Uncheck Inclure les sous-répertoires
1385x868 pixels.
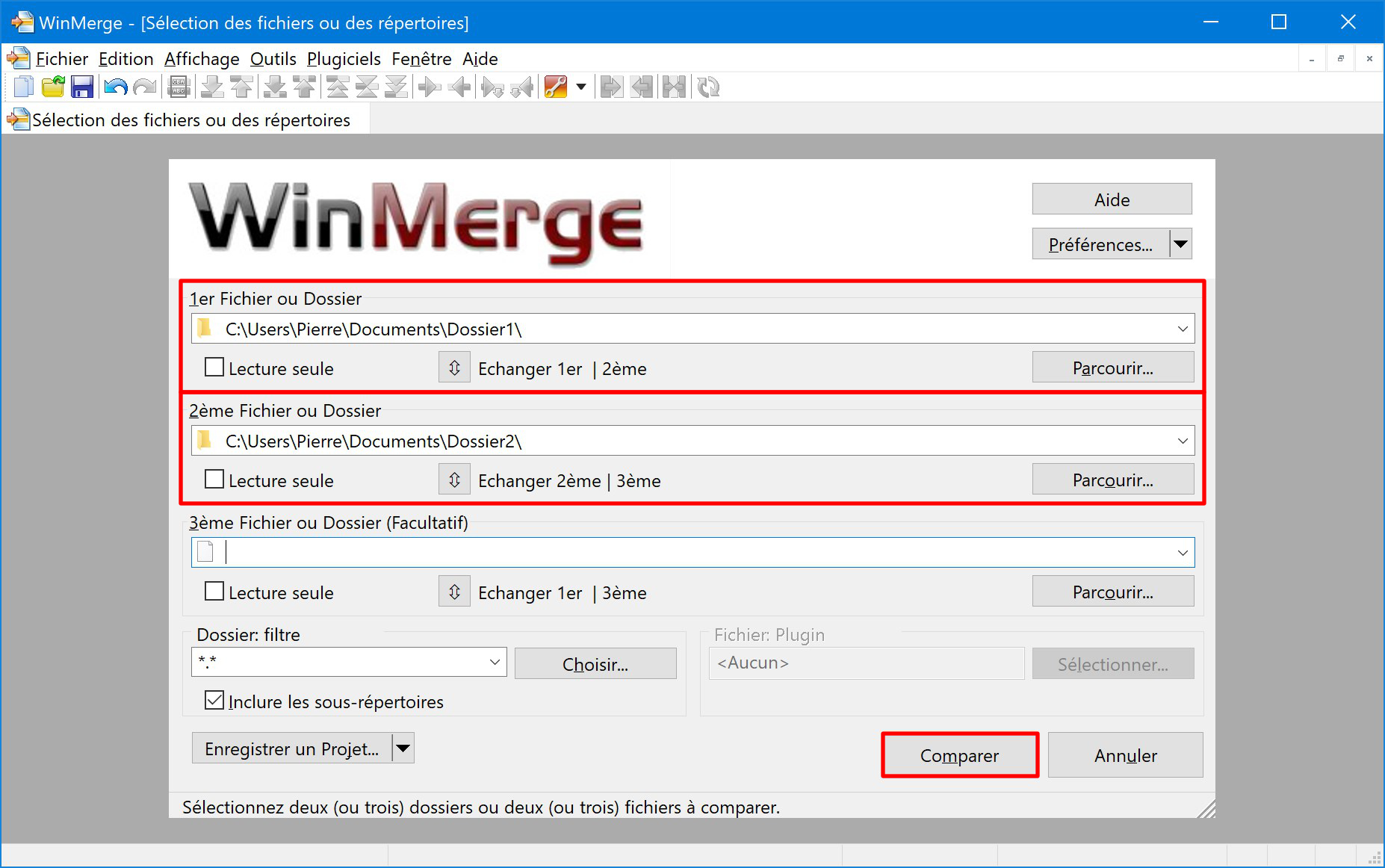click(214, 701)
